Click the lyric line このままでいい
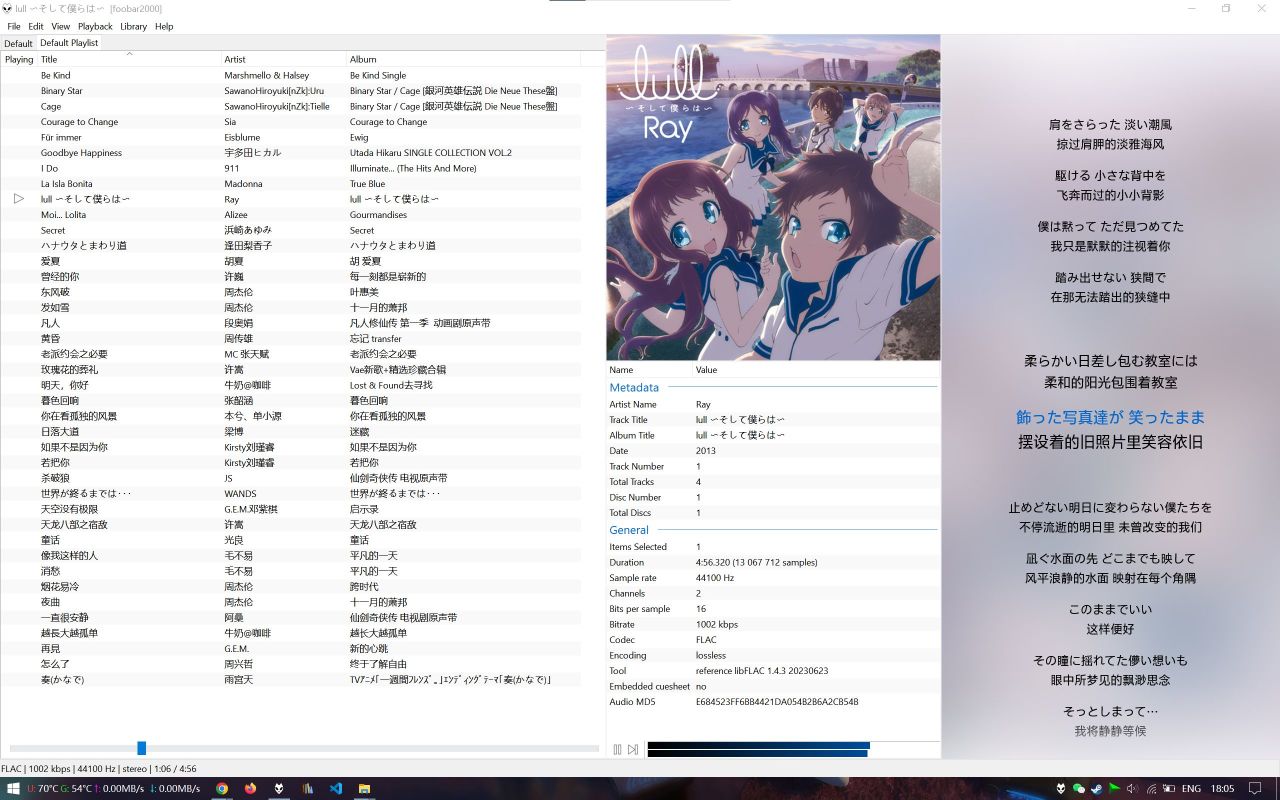Image resolution: width=1280 pixels, height=800 pixels. [1110, 609]
